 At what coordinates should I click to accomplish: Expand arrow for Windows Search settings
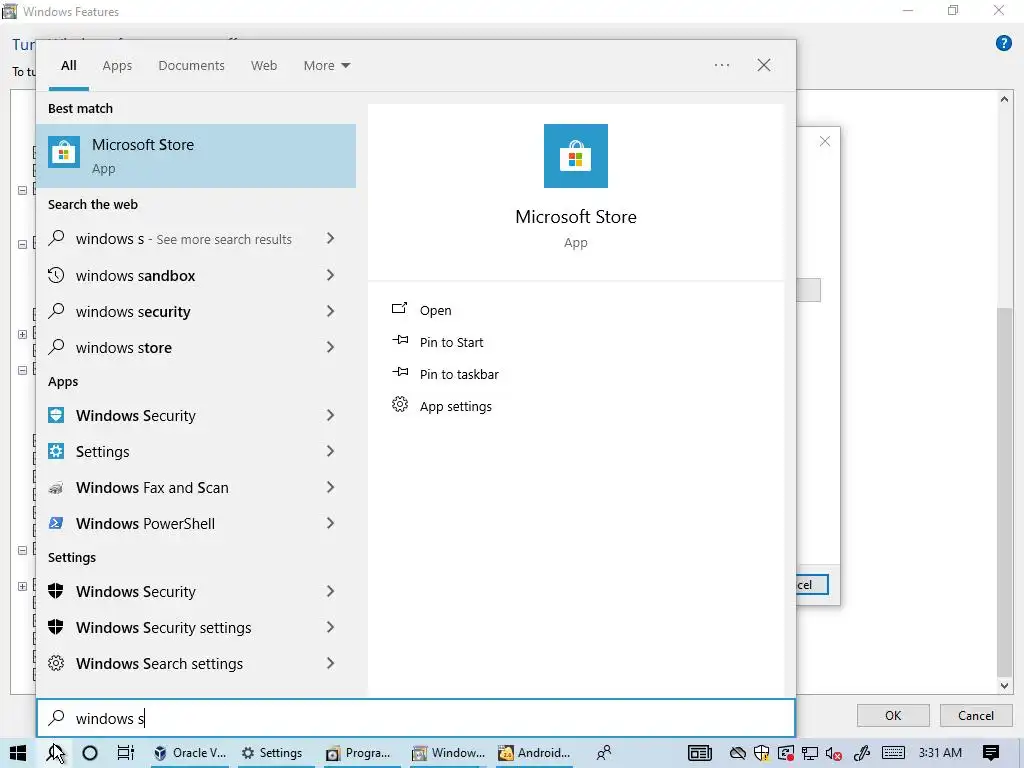(330, 663)
